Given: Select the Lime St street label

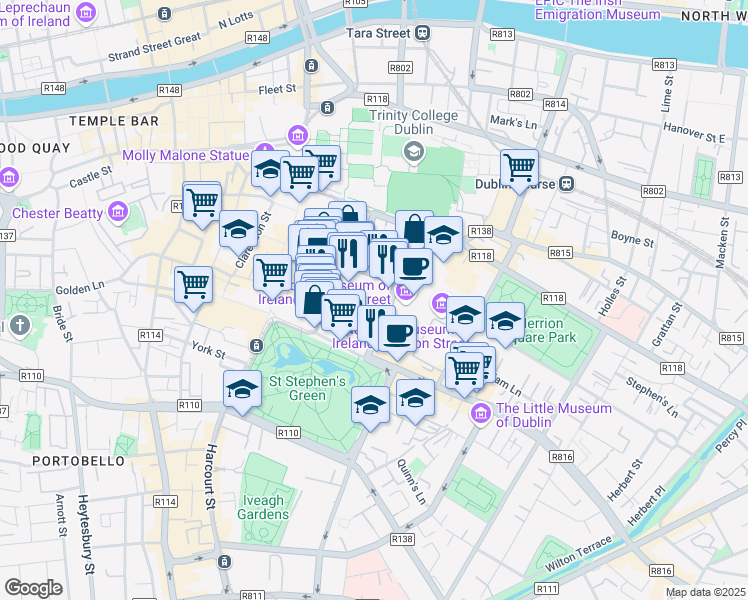Looking at the screenshot, I should (x=667, y=94).
